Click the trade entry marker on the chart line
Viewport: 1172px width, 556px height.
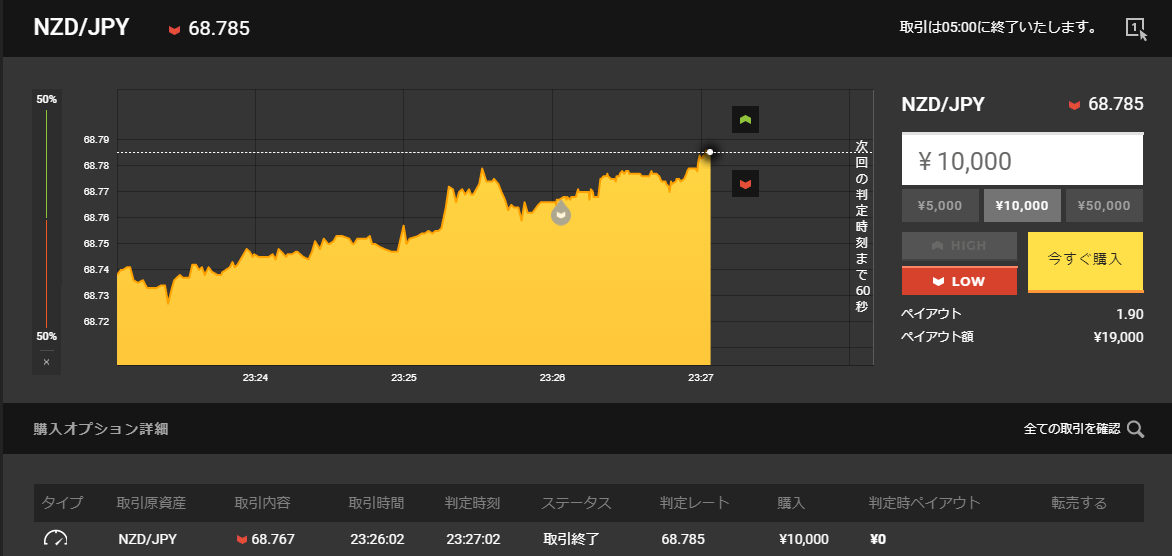pyautogui.click(x=561, y=214)
